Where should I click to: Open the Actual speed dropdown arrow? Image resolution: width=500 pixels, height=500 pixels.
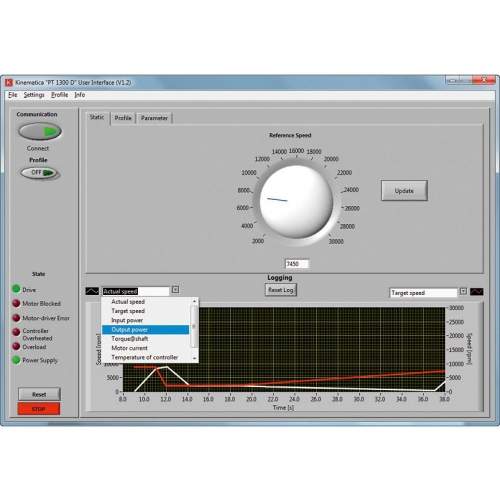click(175, 290)
